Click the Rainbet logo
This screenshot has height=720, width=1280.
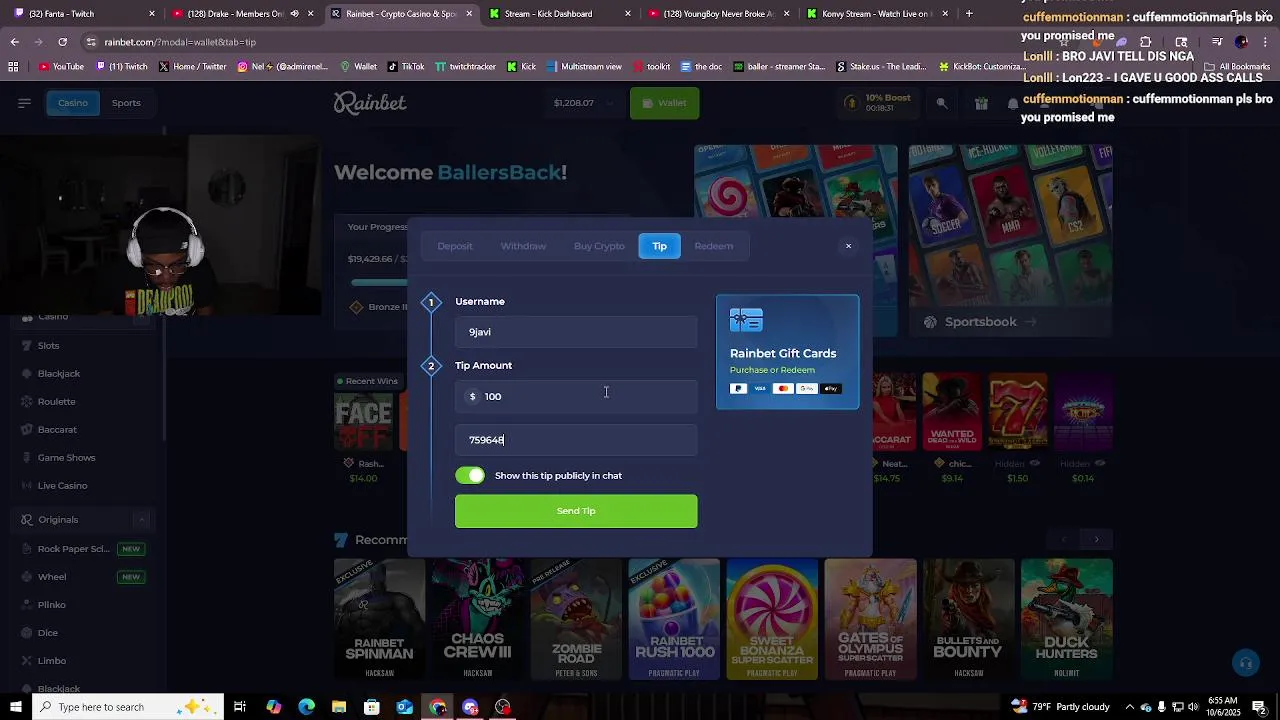(370, 103)
